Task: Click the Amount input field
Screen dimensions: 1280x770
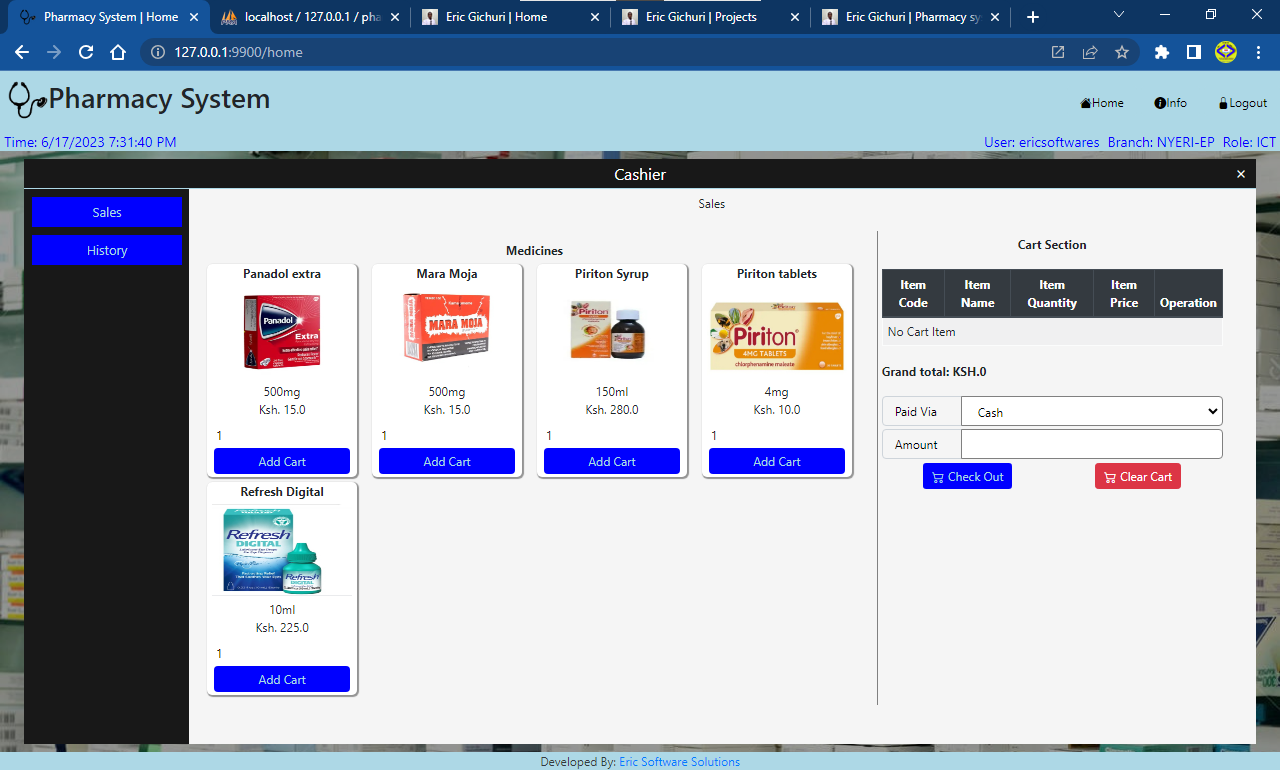Action: (1091, 444)
